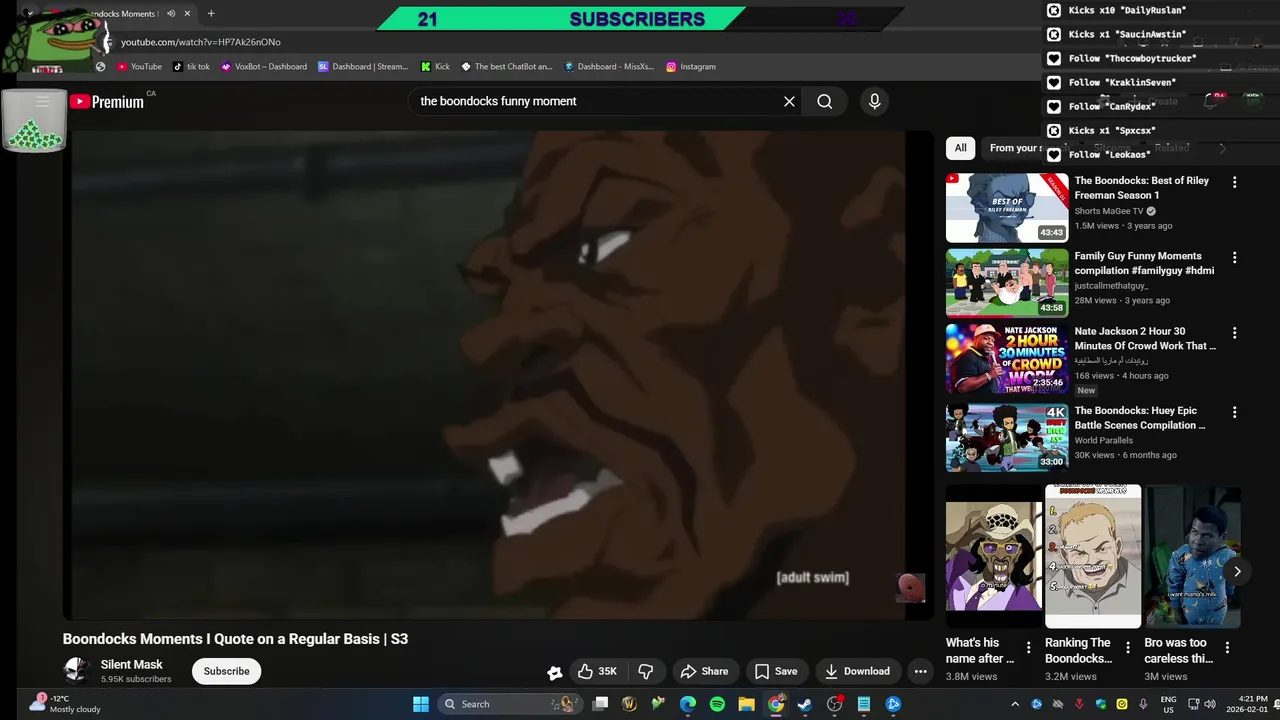Clear the YouTube search box text
Screen dimensions: 1280x720
[x=789, y=101]
